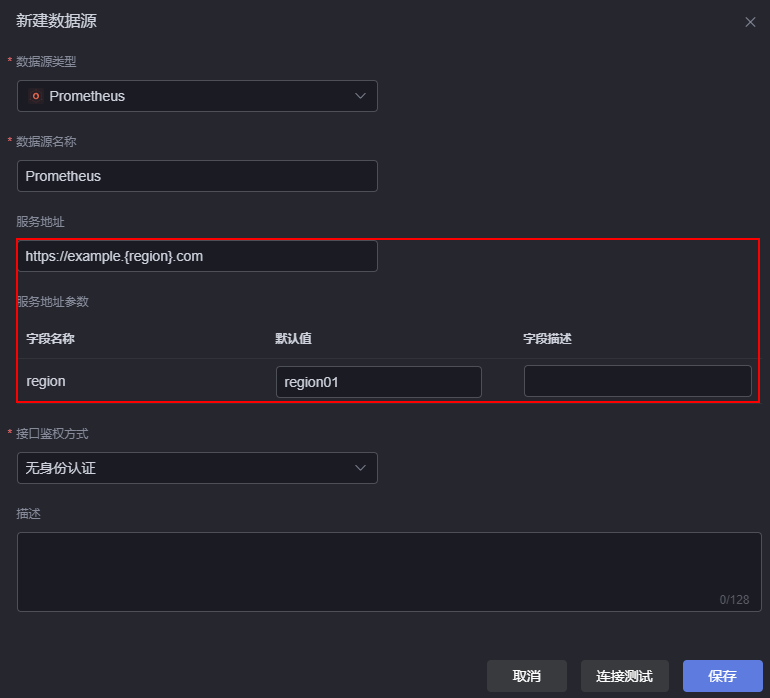This screenshot has height=698, width=770.
Task: Expand the 无身份认证 dropdown chevron arrow
Action: [x=360, y=468]
